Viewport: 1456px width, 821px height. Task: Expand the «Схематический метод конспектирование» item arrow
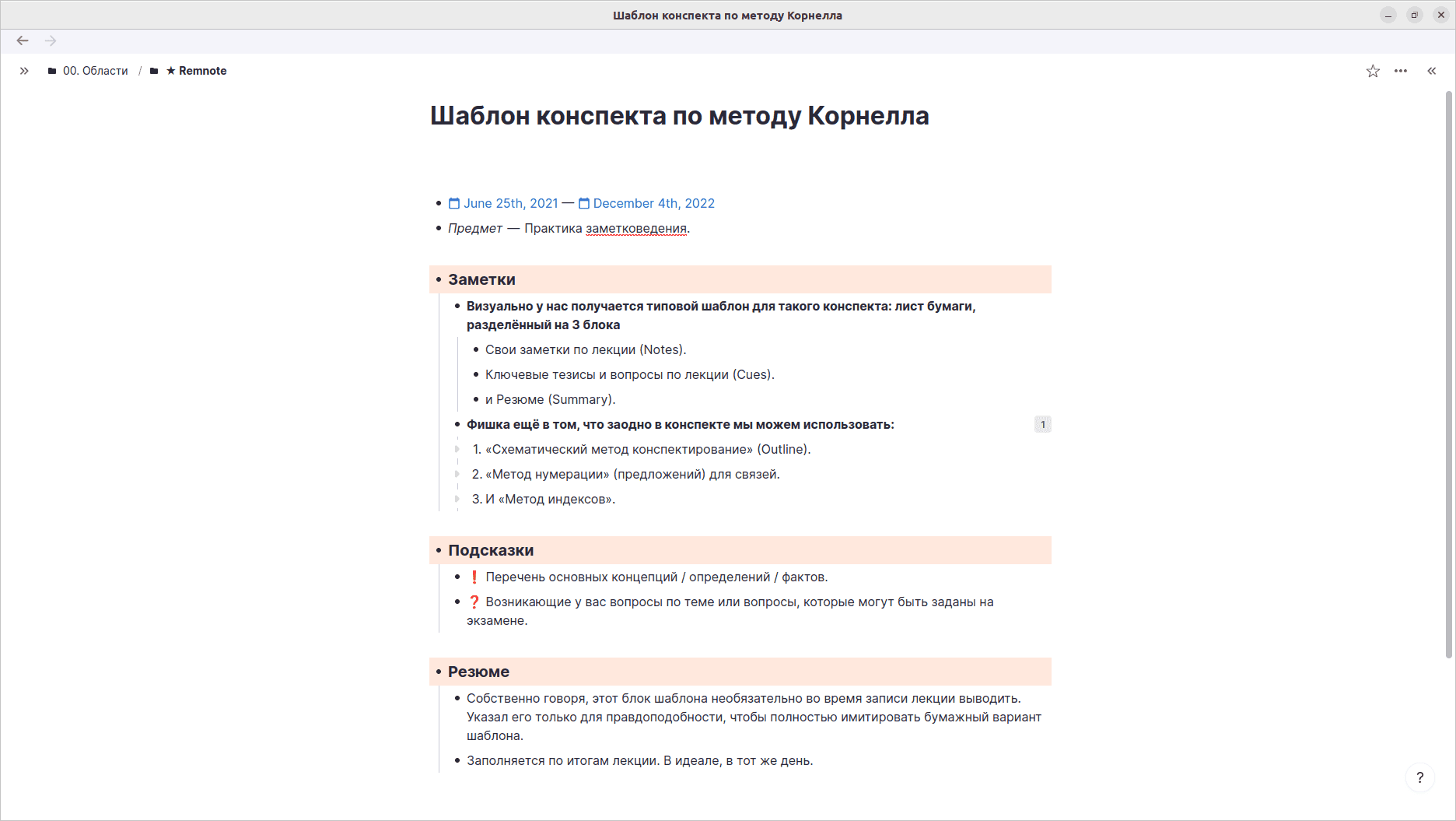(x=457, y=449)
